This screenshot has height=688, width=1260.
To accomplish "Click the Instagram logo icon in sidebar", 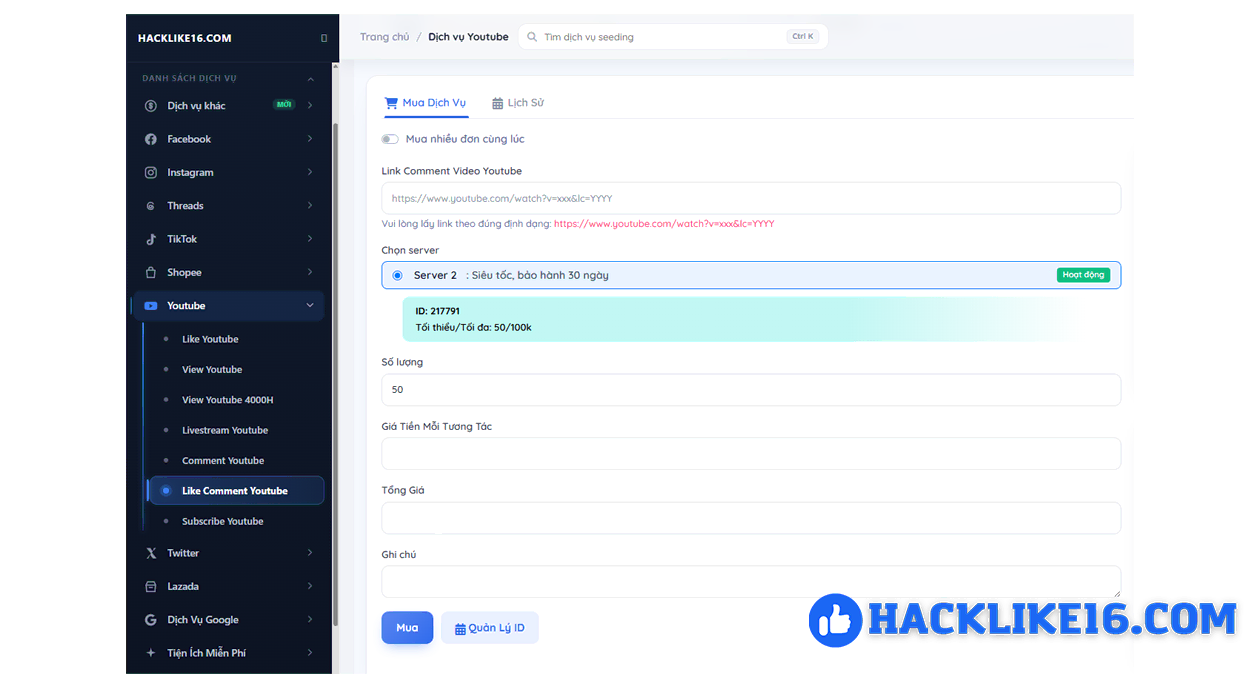I will [151, 172].
